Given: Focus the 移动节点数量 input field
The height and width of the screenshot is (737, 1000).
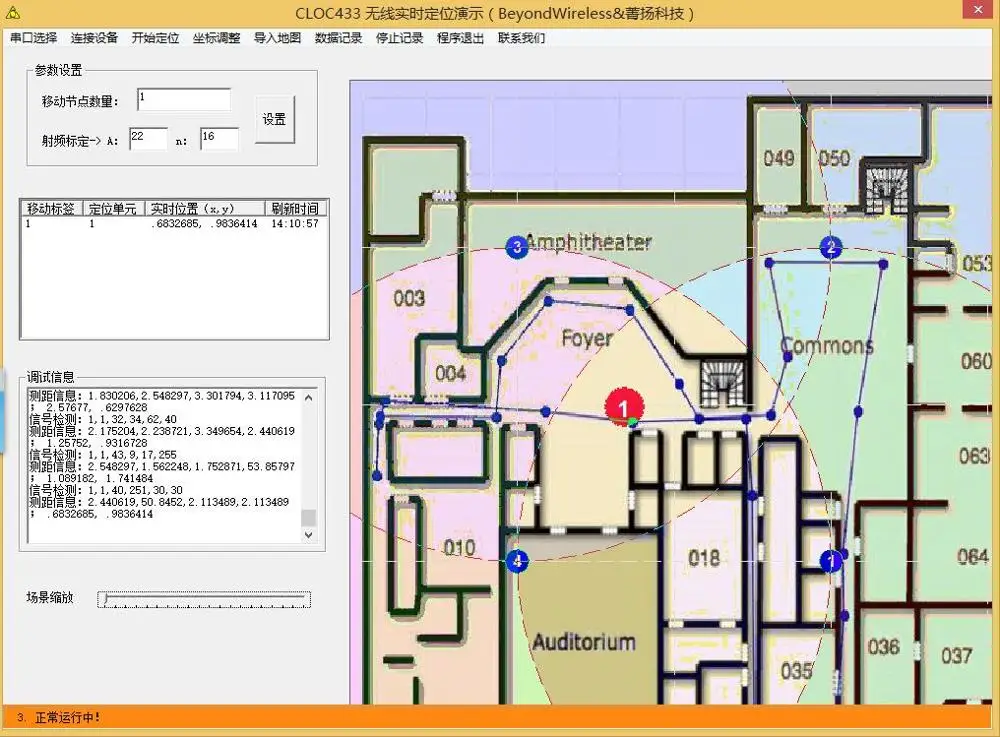Looking at the screenshot, I should point(184,99).
